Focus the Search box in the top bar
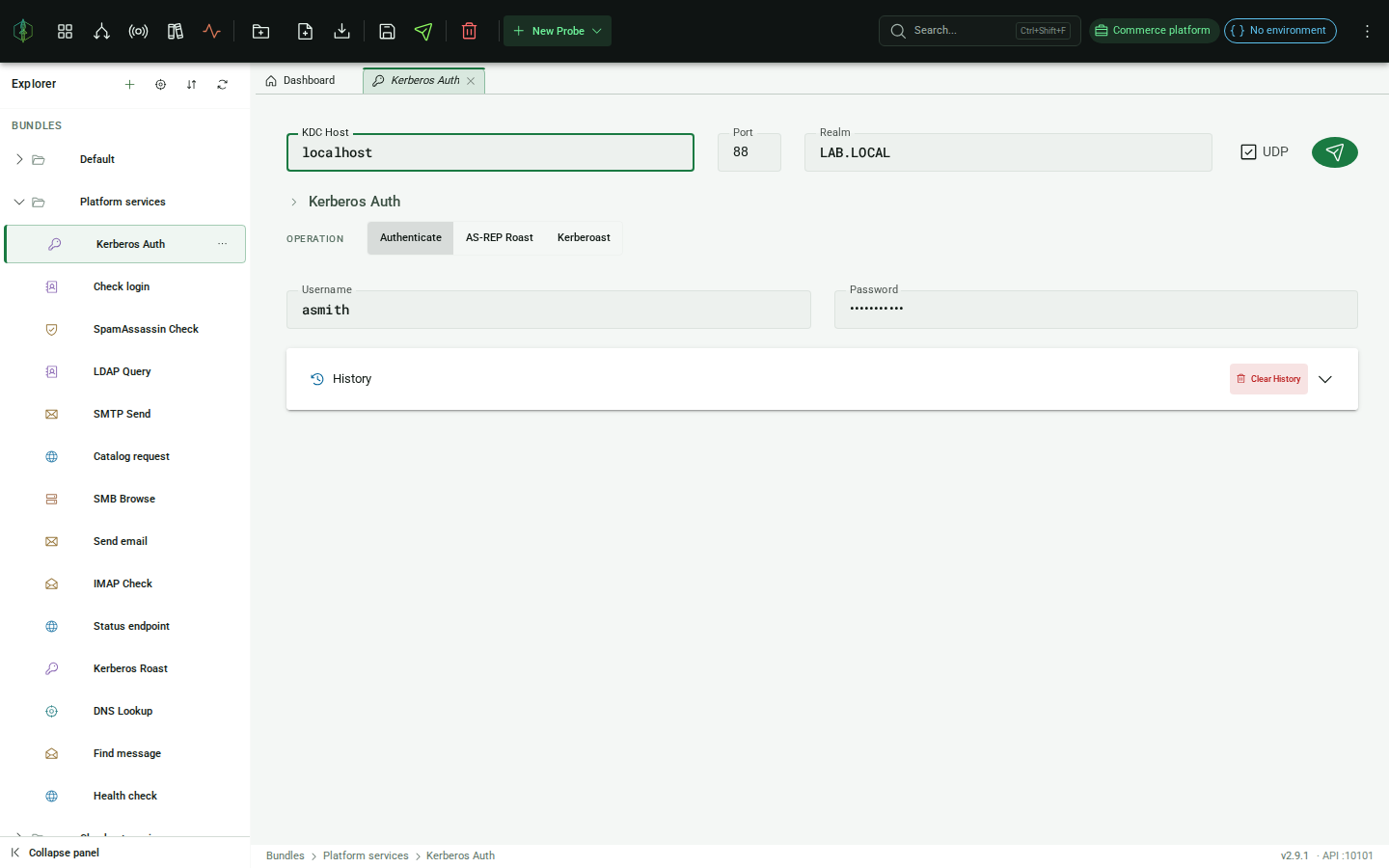The image size is (1389, 868). [979, 31]
